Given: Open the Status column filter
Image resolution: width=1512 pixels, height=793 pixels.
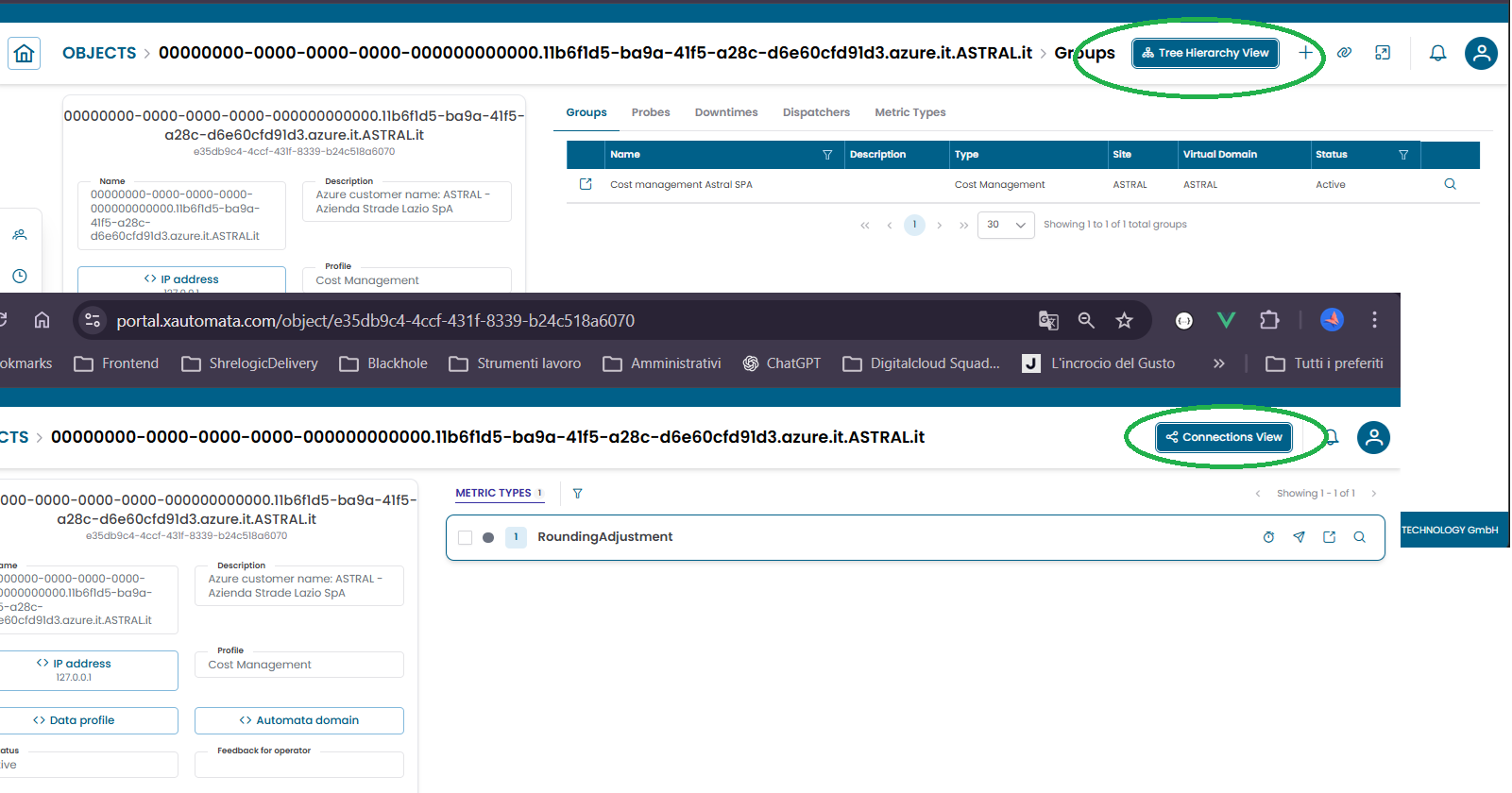Looking at the screenshot, I should point(1403,155).
